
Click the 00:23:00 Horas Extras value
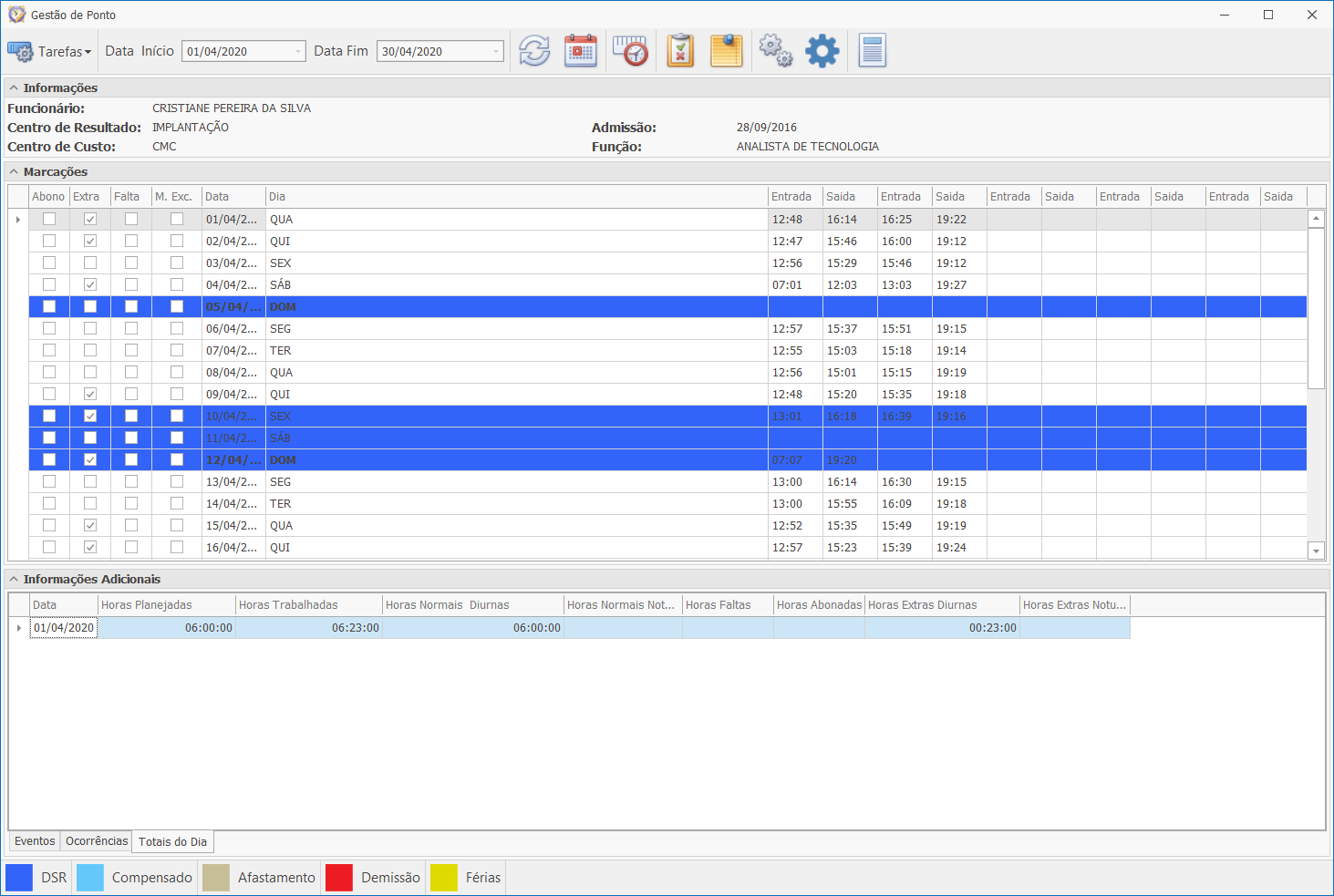pyautogui.click(x=942, y=628)
